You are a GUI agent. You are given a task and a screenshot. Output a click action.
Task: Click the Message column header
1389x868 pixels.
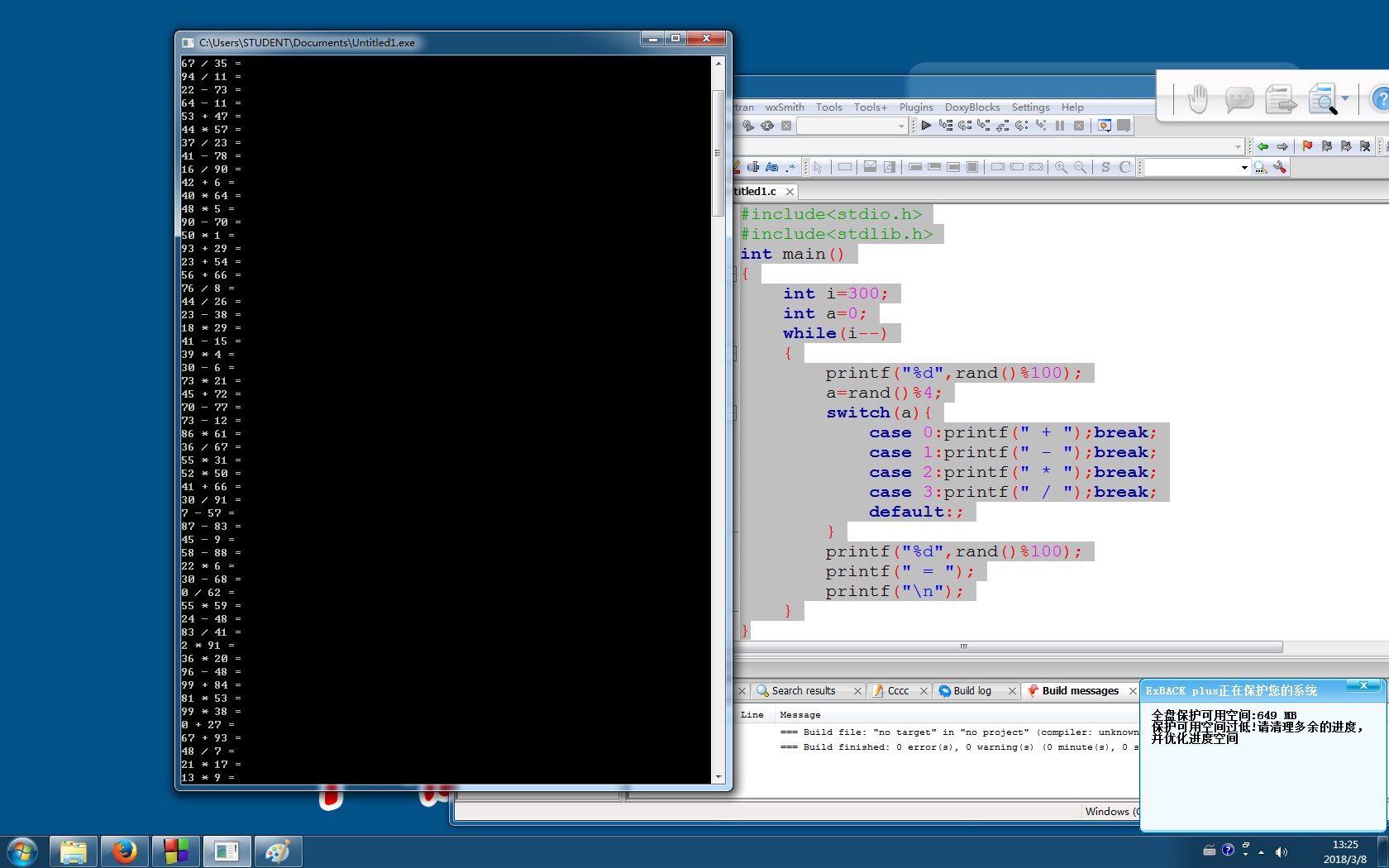800,715
